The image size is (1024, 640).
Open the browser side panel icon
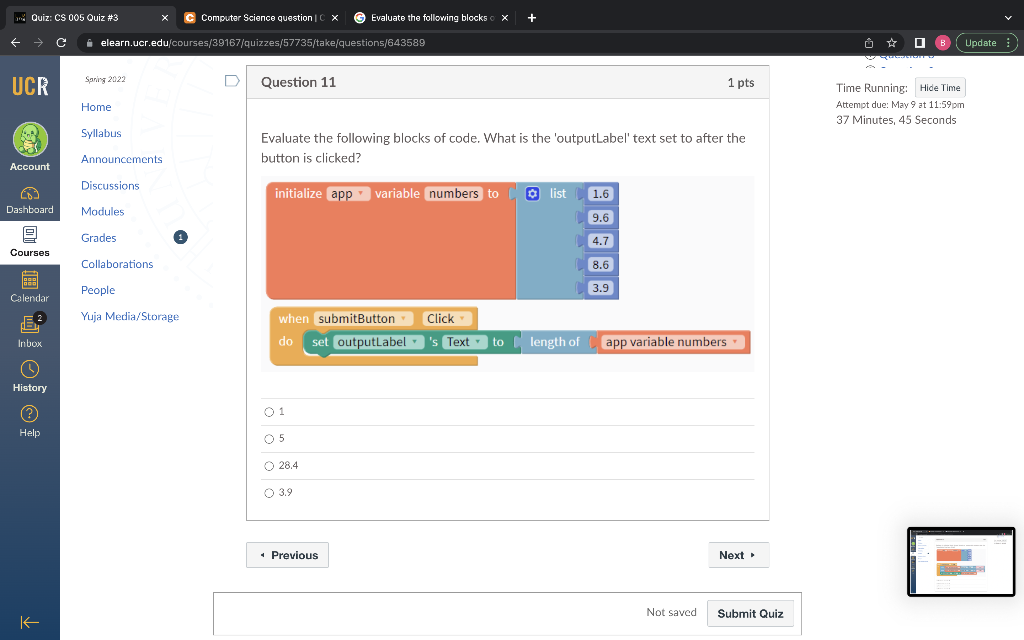(920, 43)
